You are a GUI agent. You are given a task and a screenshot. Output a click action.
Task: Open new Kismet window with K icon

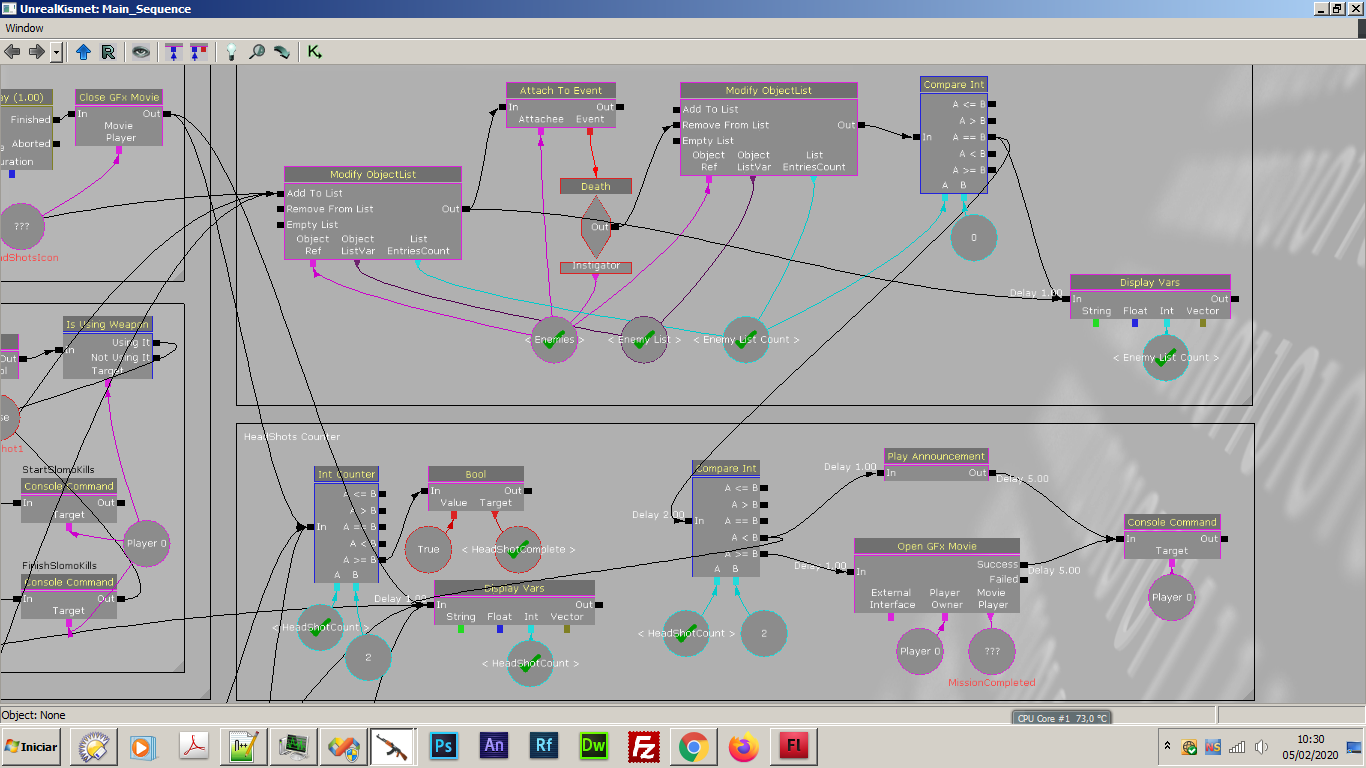click(x=314, y=51)
